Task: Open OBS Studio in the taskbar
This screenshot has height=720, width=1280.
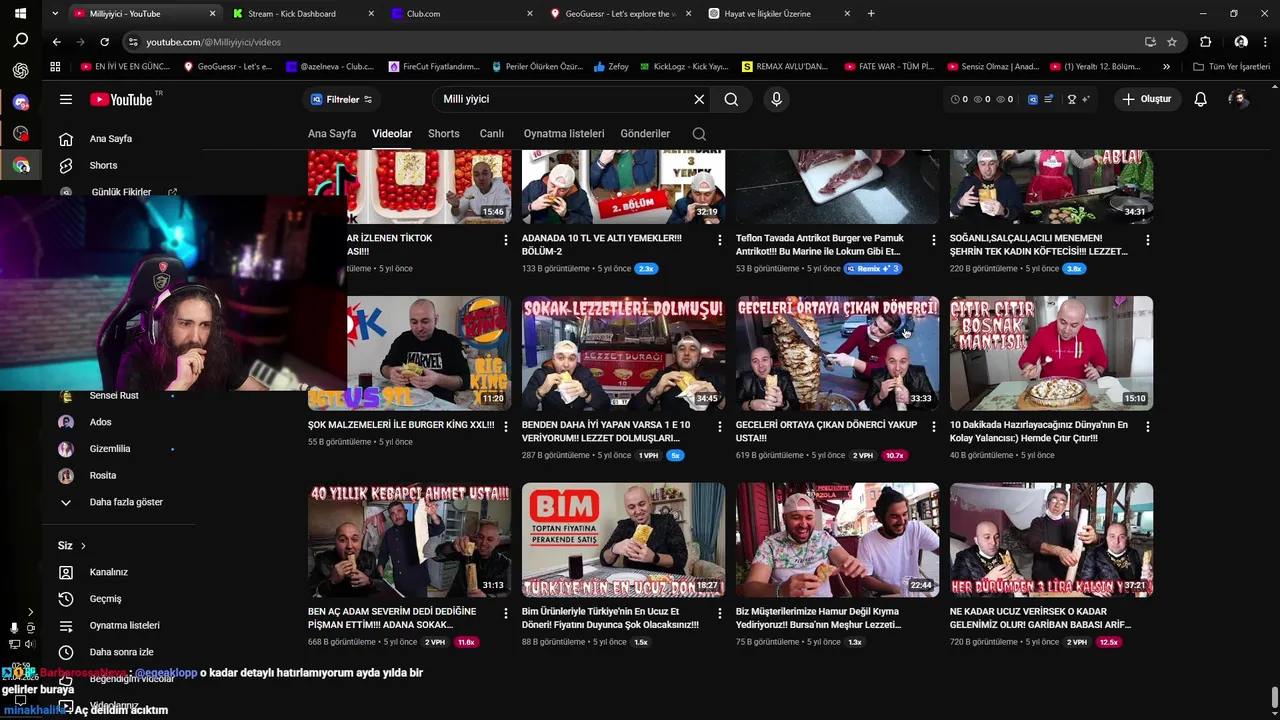Action: click(21, 134)
